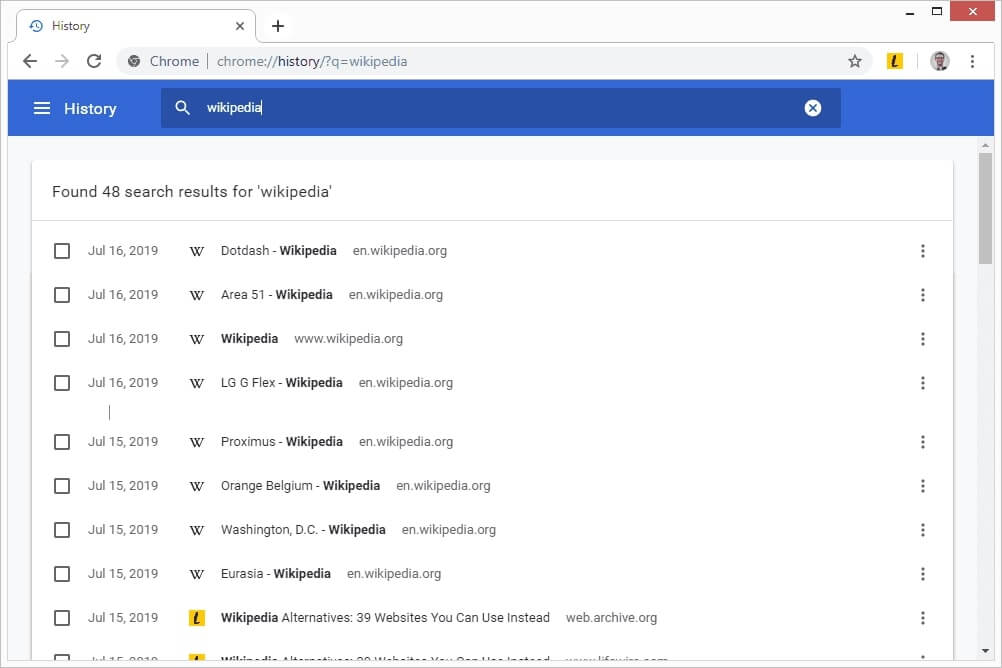The height and width of the screenshot is (668, 1002).
Task: Open Chrome's three-dot main menu
Action: [972, 61]
